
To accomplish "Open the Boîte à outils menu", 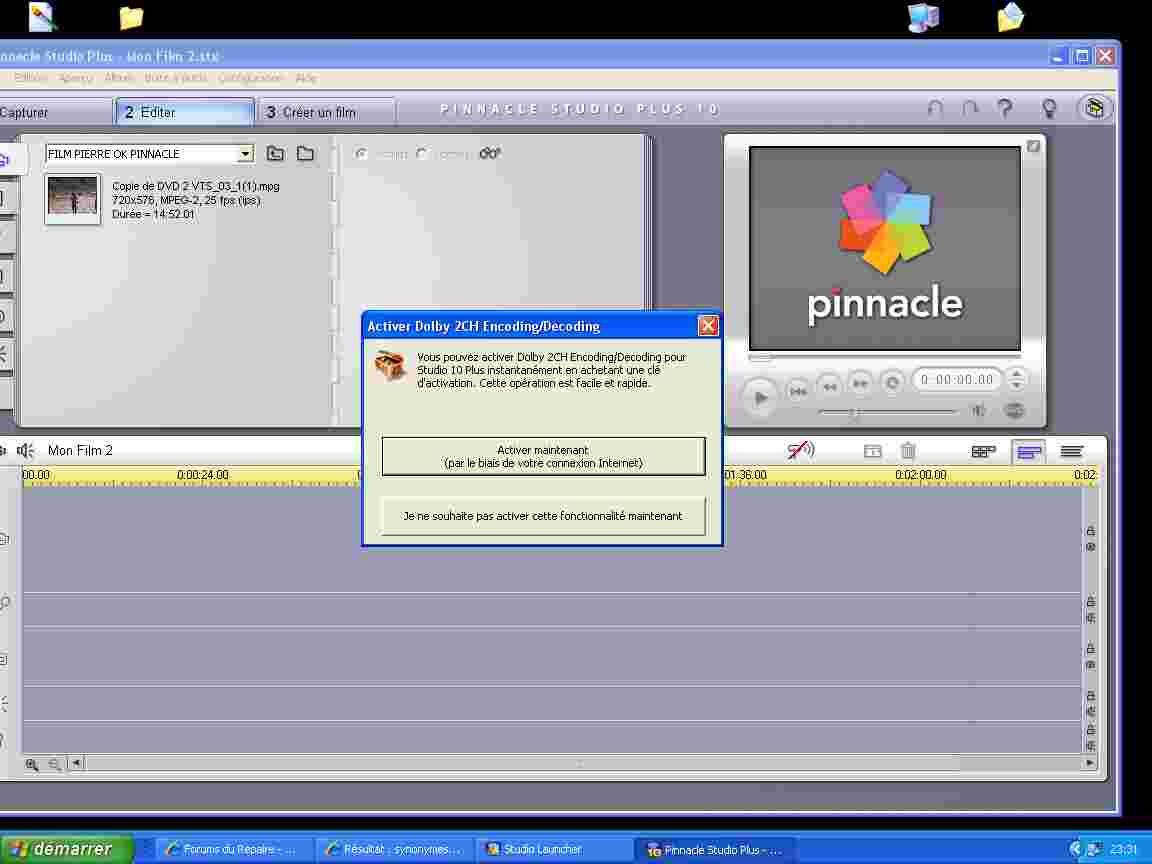I will (176, 78).
